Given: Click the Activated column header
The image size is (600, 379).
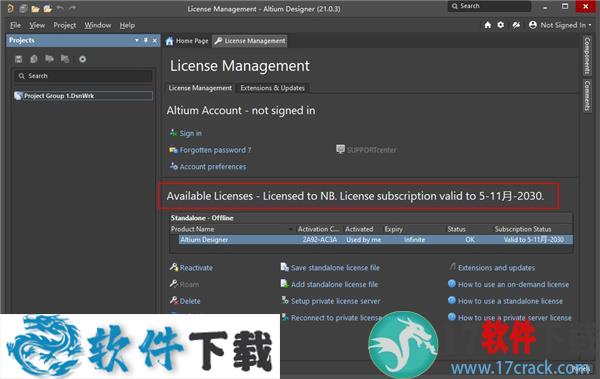Looking at the screenshot, I should 359,229.
